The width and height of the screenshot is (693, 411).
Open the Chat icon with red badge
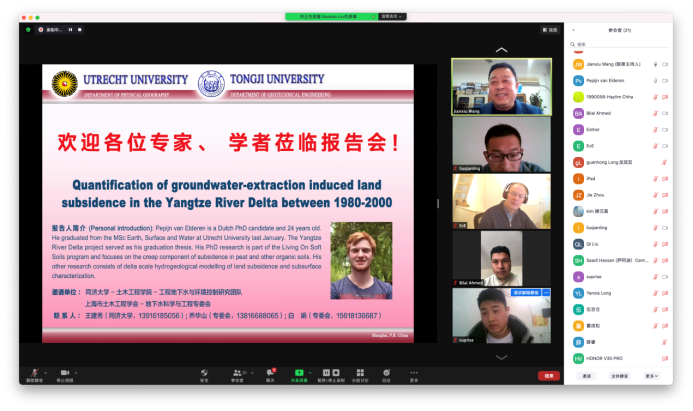[x=270, y=373]
